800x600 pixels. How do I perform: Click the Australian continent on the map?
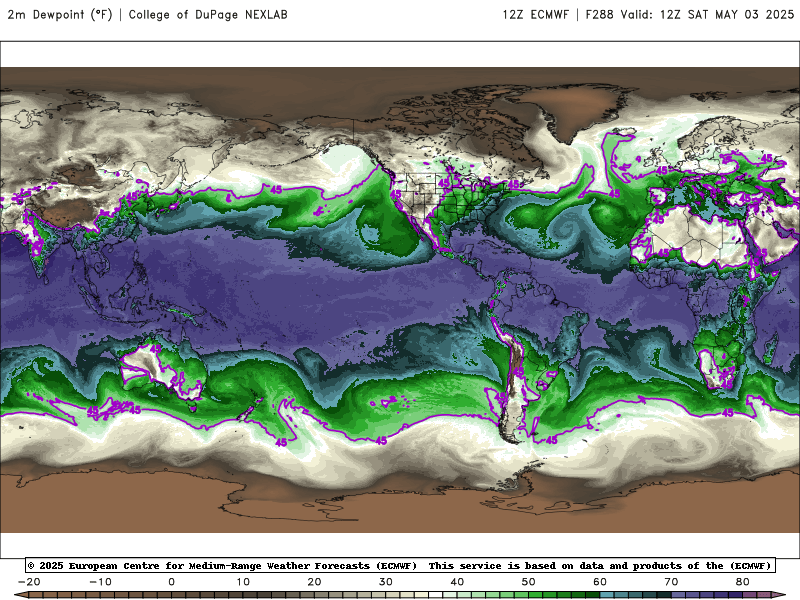[x=162, y=370]
